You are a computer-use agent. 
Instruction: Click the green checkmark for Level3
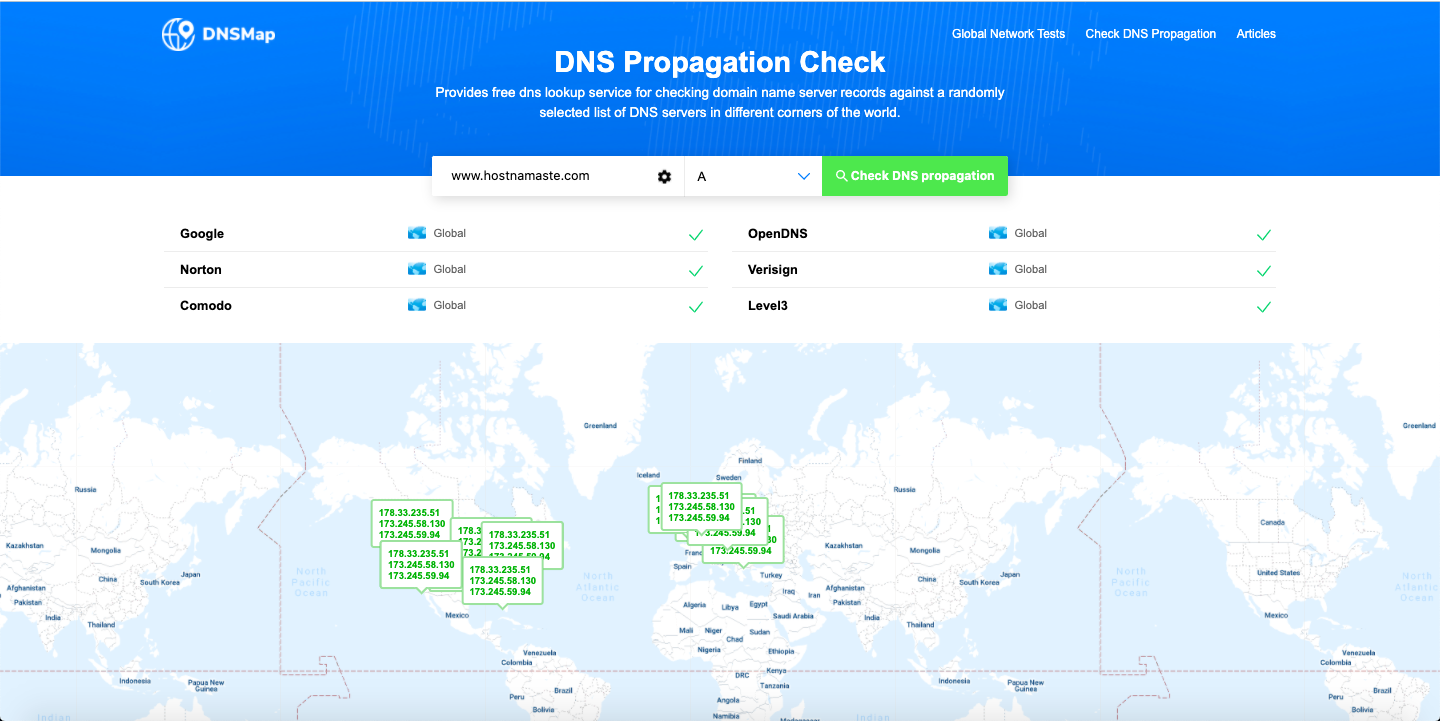tap(1264, 307)
